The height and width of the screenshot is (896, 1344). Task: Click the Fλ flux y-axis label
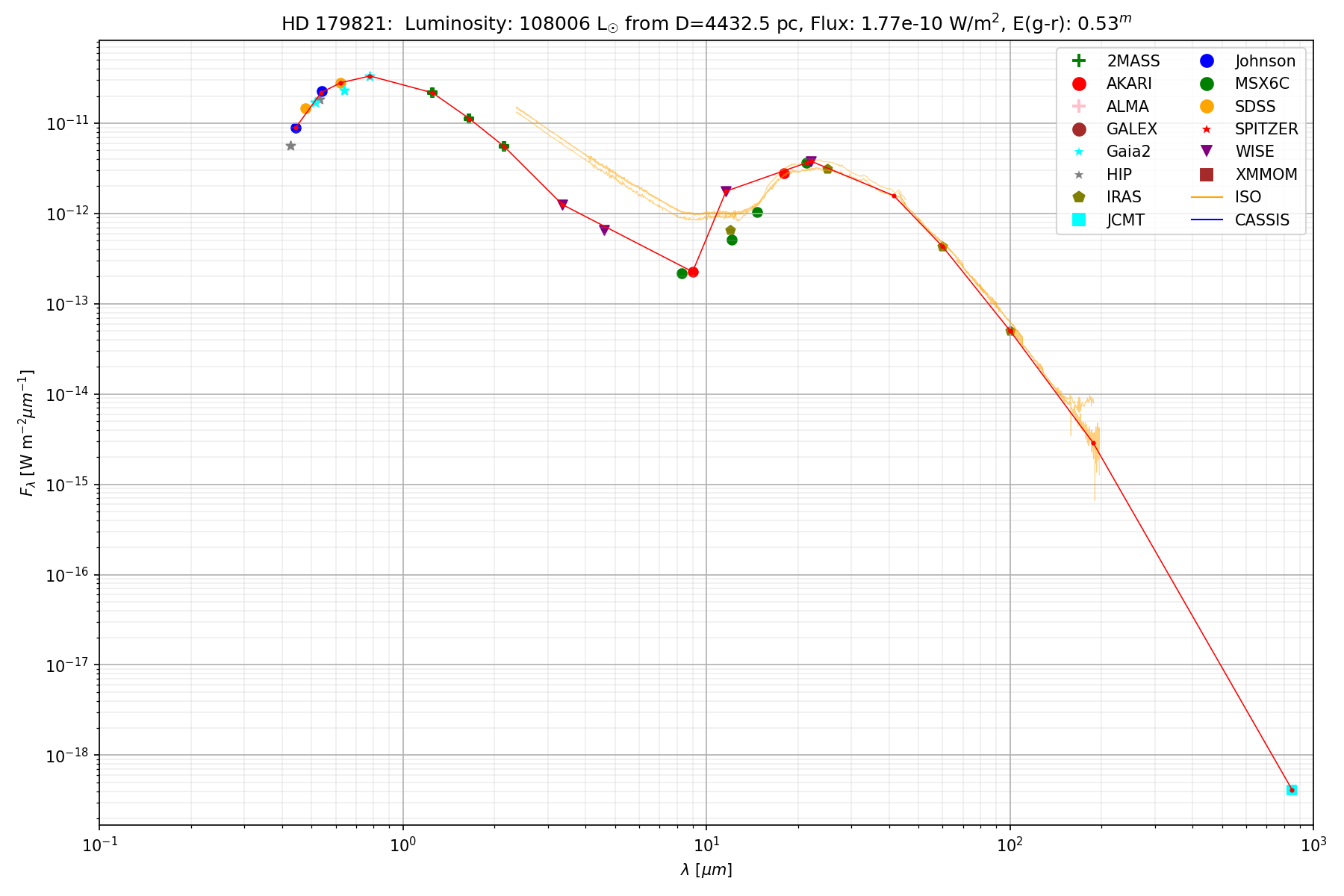(28, 433)
